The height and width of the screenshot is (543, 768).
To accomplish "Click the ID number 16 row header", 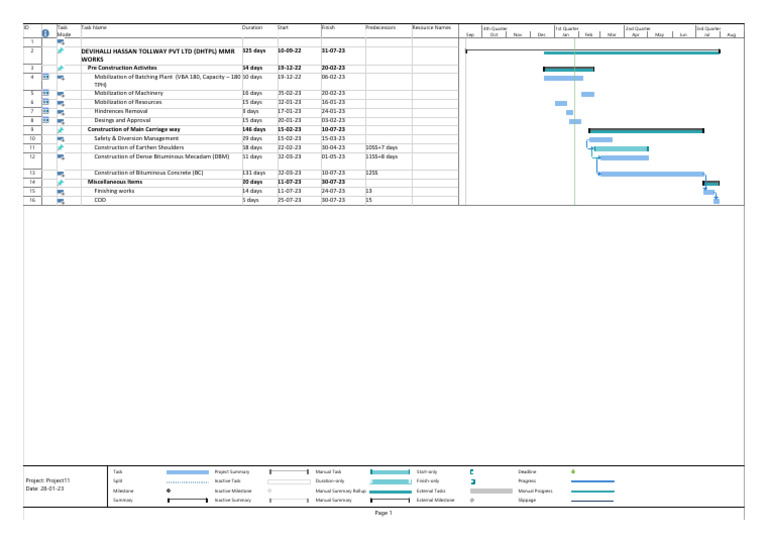I will click(x=32, y=200).
